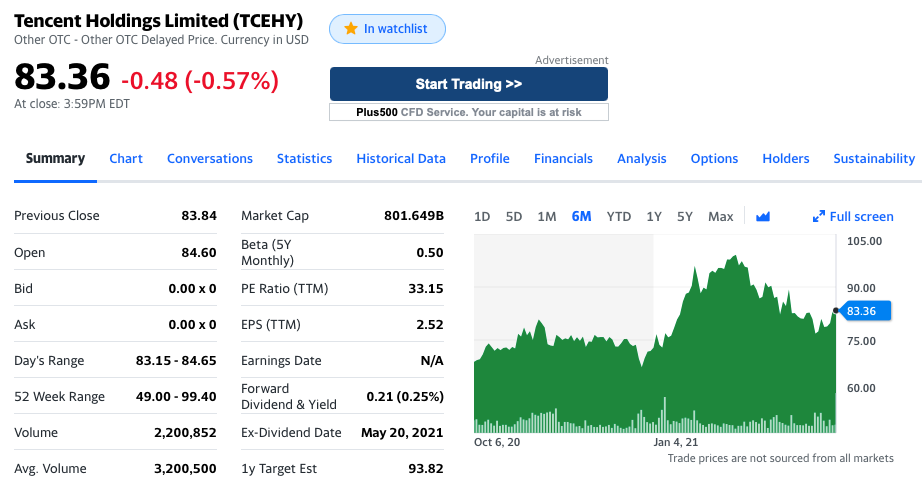The image size is (922, 499).
Task: Click the Ask label
Action: [x=25, y=324]
